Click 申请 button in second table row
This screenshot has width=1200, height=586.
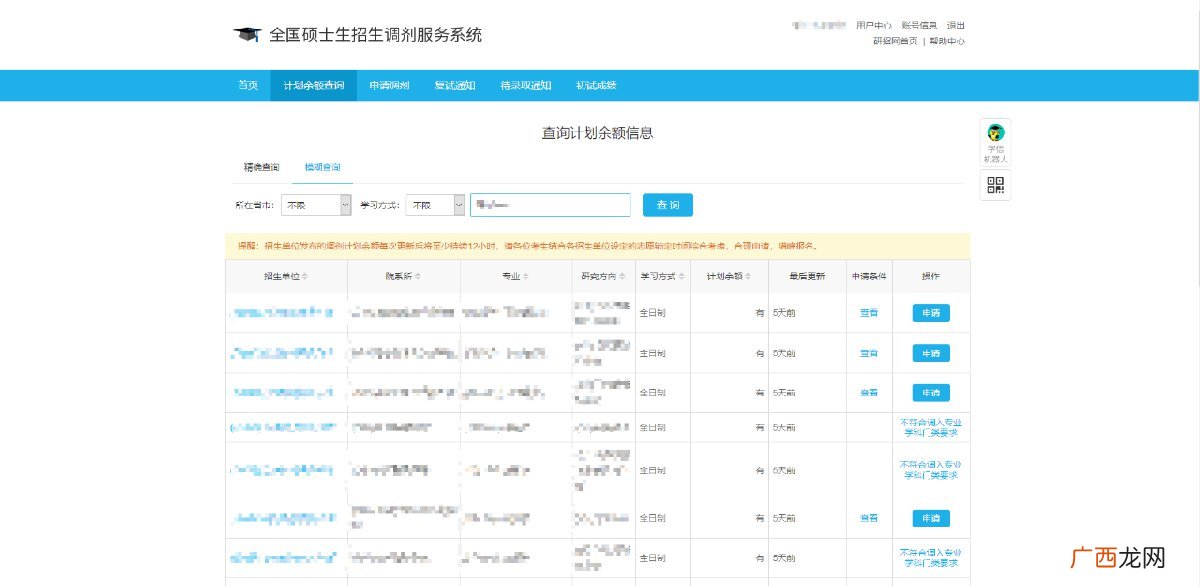tap(931, 353)
